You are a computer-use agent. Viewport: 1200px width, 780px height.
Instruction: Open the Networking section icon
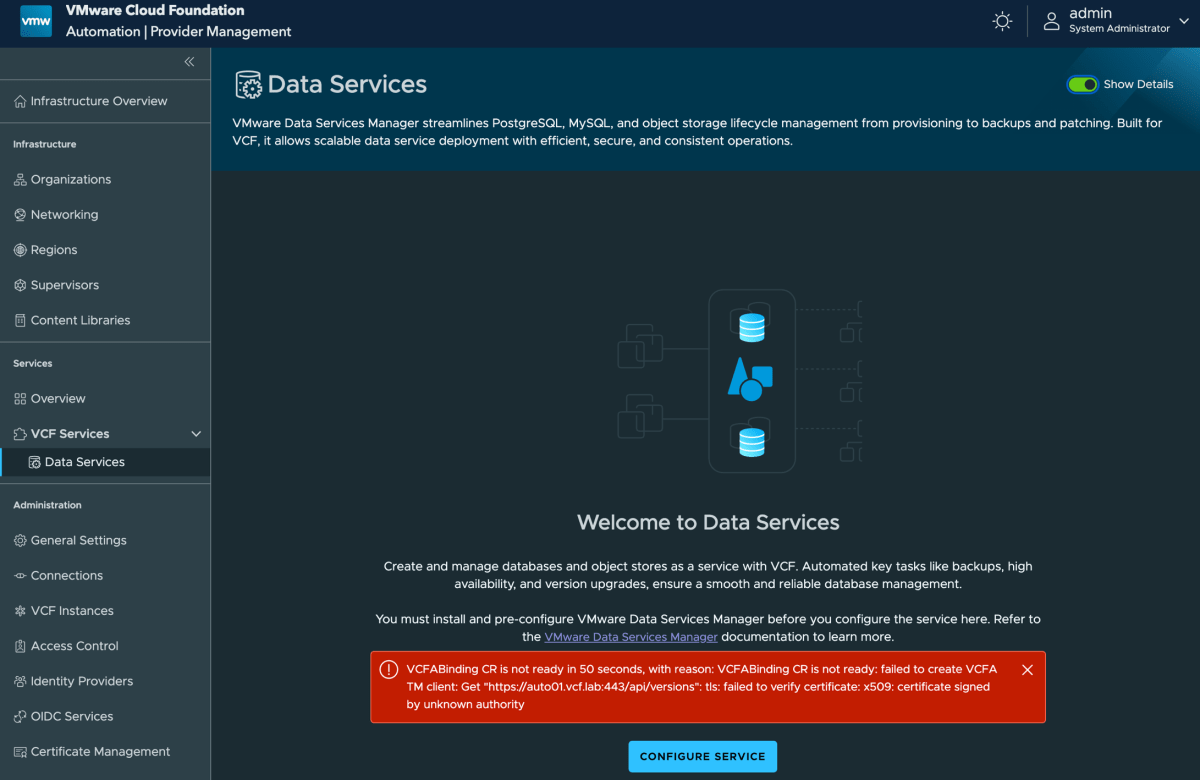pos(22,214)
